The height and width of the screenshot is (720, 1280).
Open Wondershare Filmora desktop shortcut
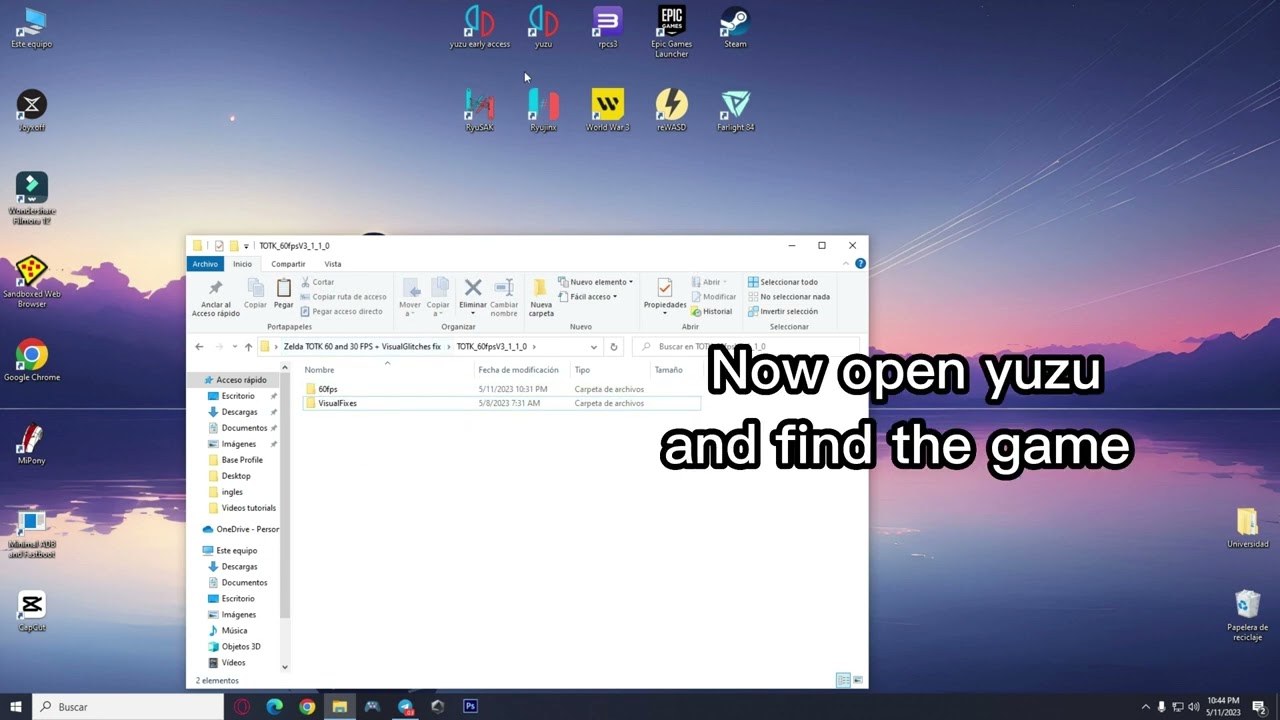[32, 198]
